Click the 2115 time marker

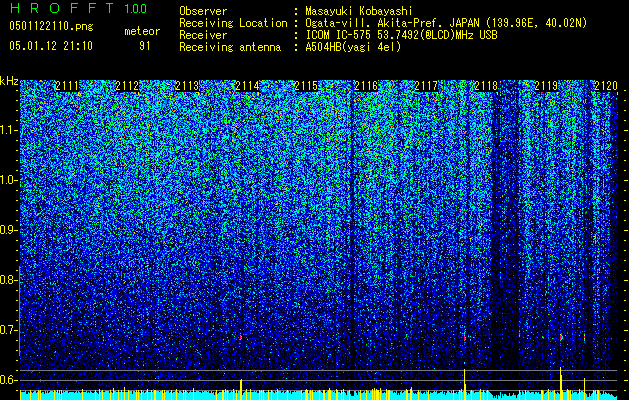[x=306, y=86]
